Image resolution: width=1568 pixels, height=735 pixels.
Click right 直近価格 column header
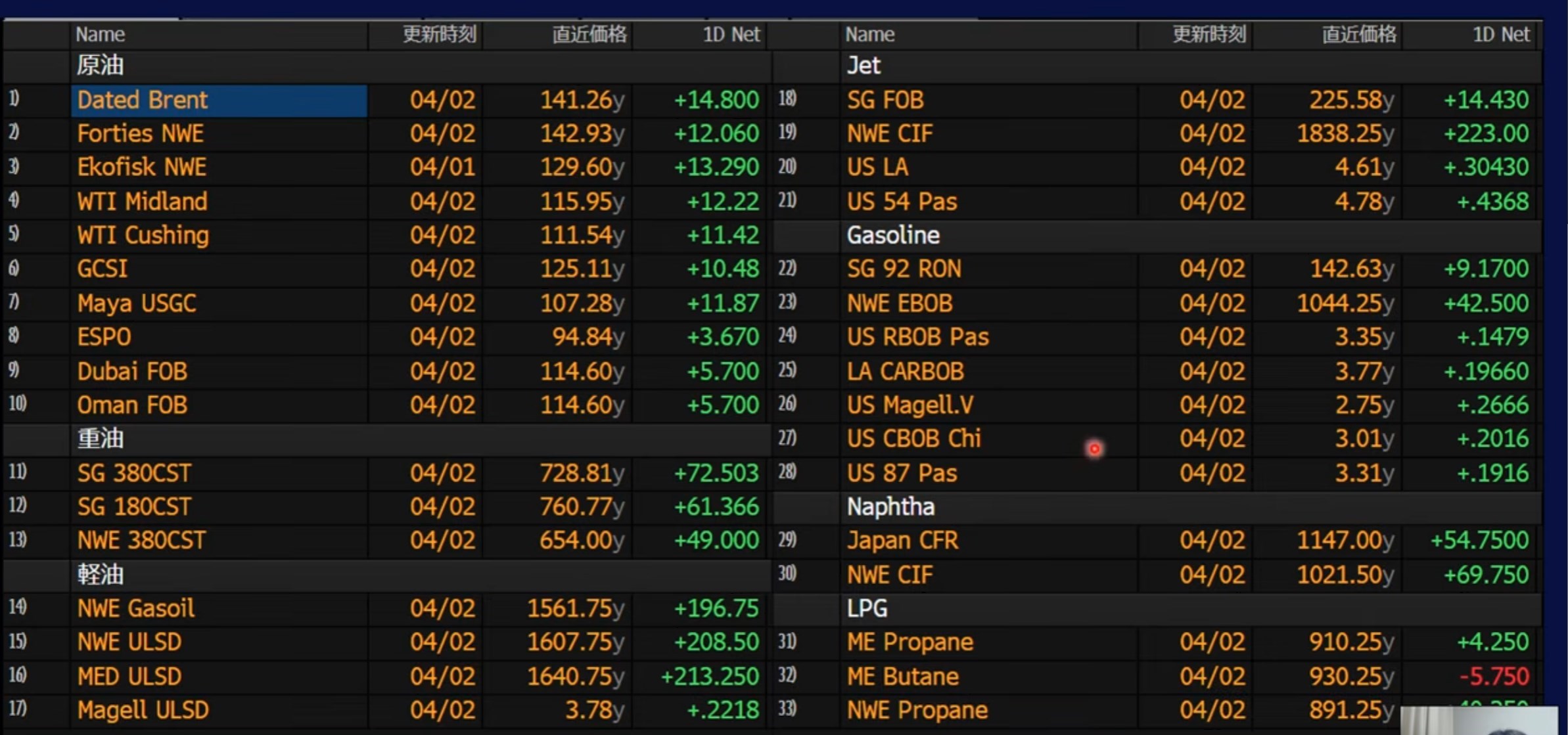coord(1358,34)
